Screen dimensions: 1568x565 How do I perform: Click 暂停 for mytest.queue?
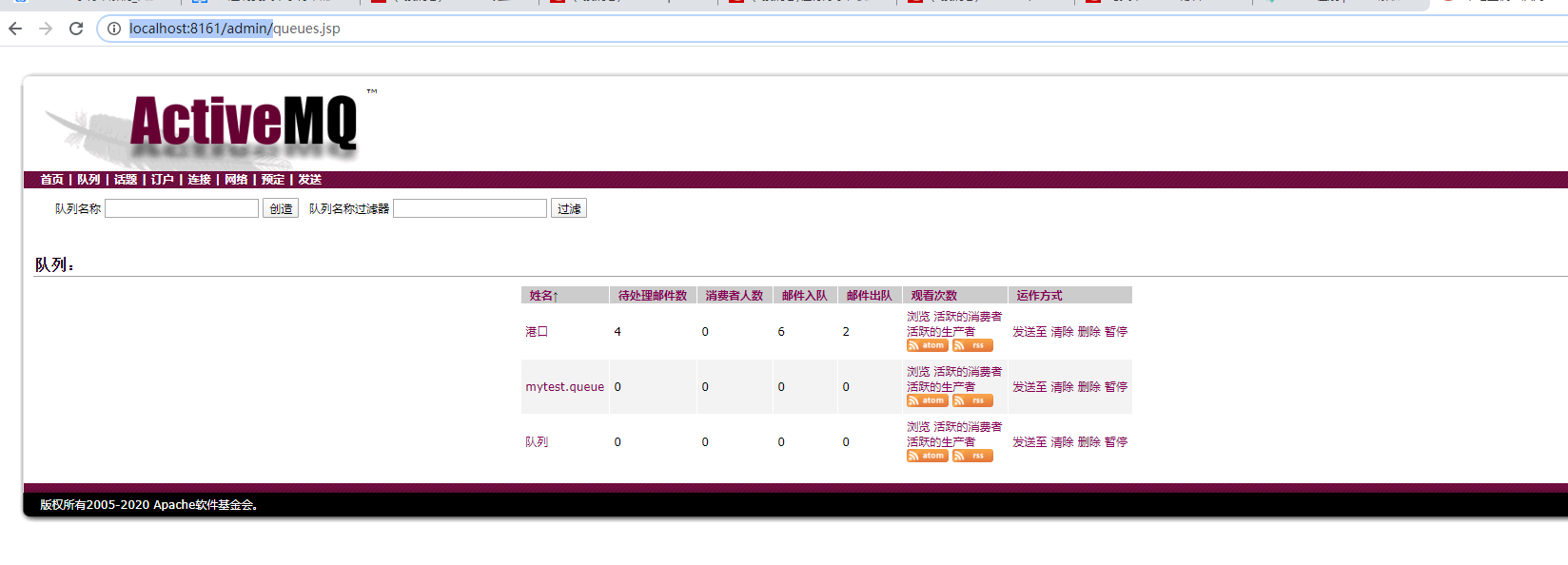(x=1116, y=387)
